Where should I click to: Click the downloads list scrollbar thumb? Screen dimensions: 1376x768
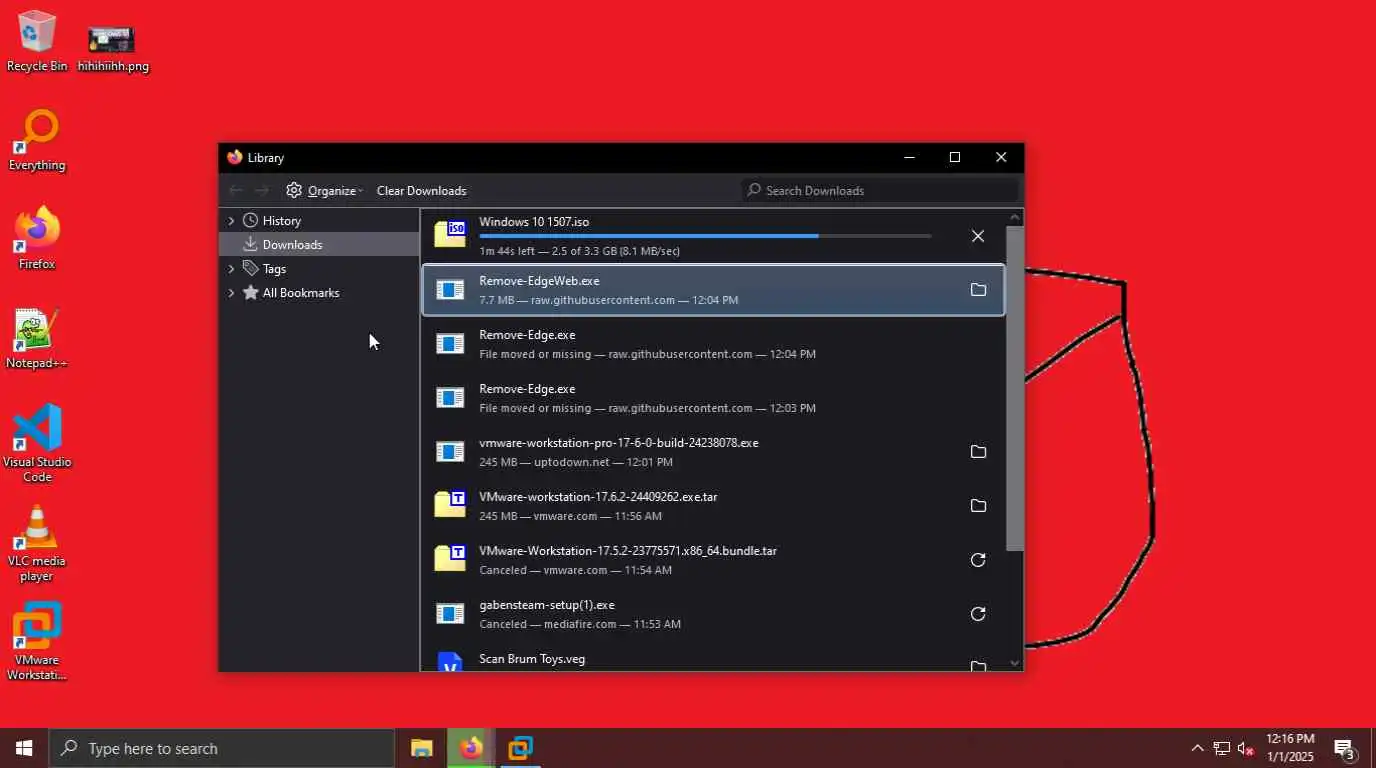(1014, 388)
